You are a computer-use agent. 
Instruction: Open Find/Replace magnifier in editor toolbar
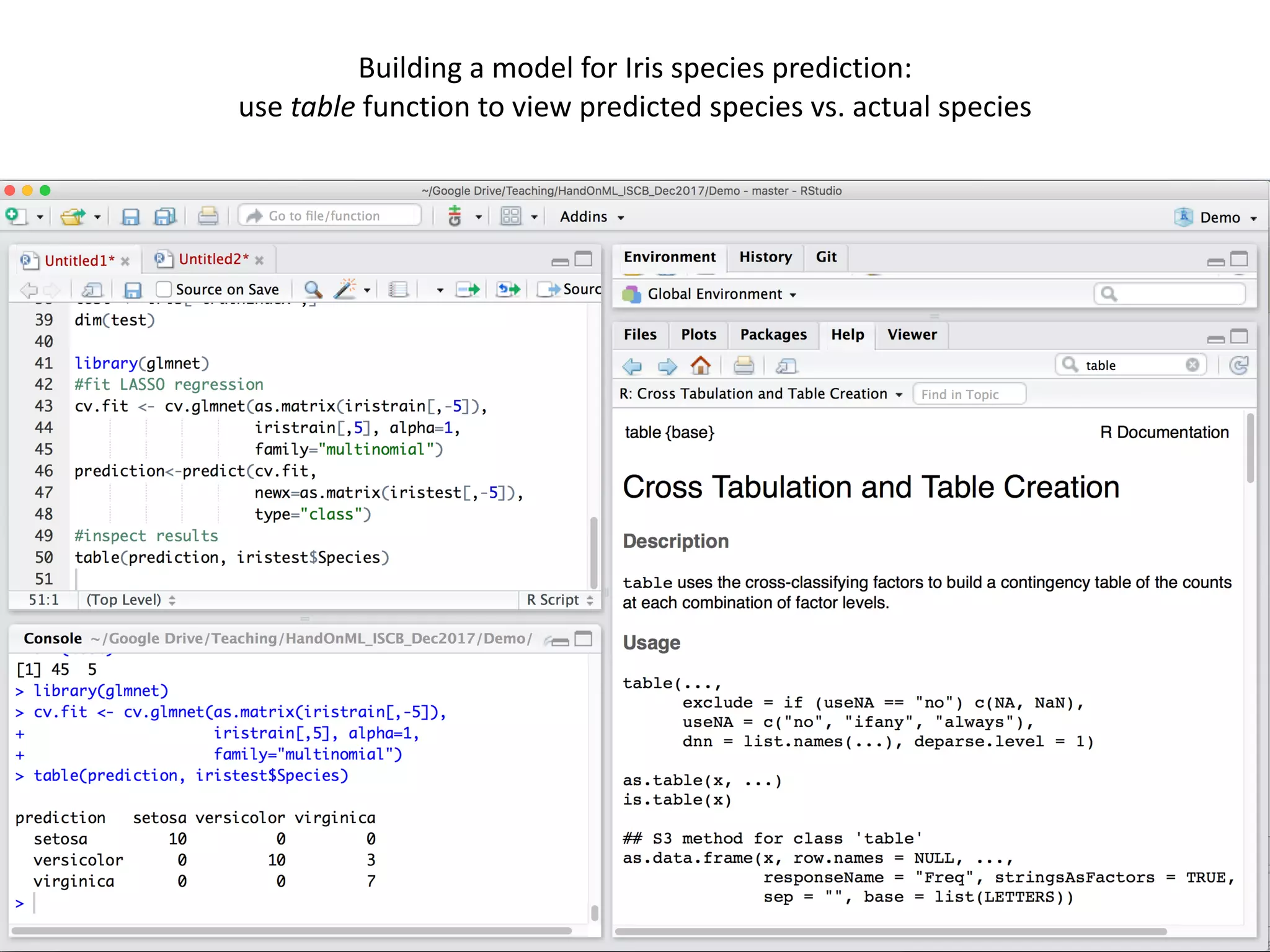313,289
